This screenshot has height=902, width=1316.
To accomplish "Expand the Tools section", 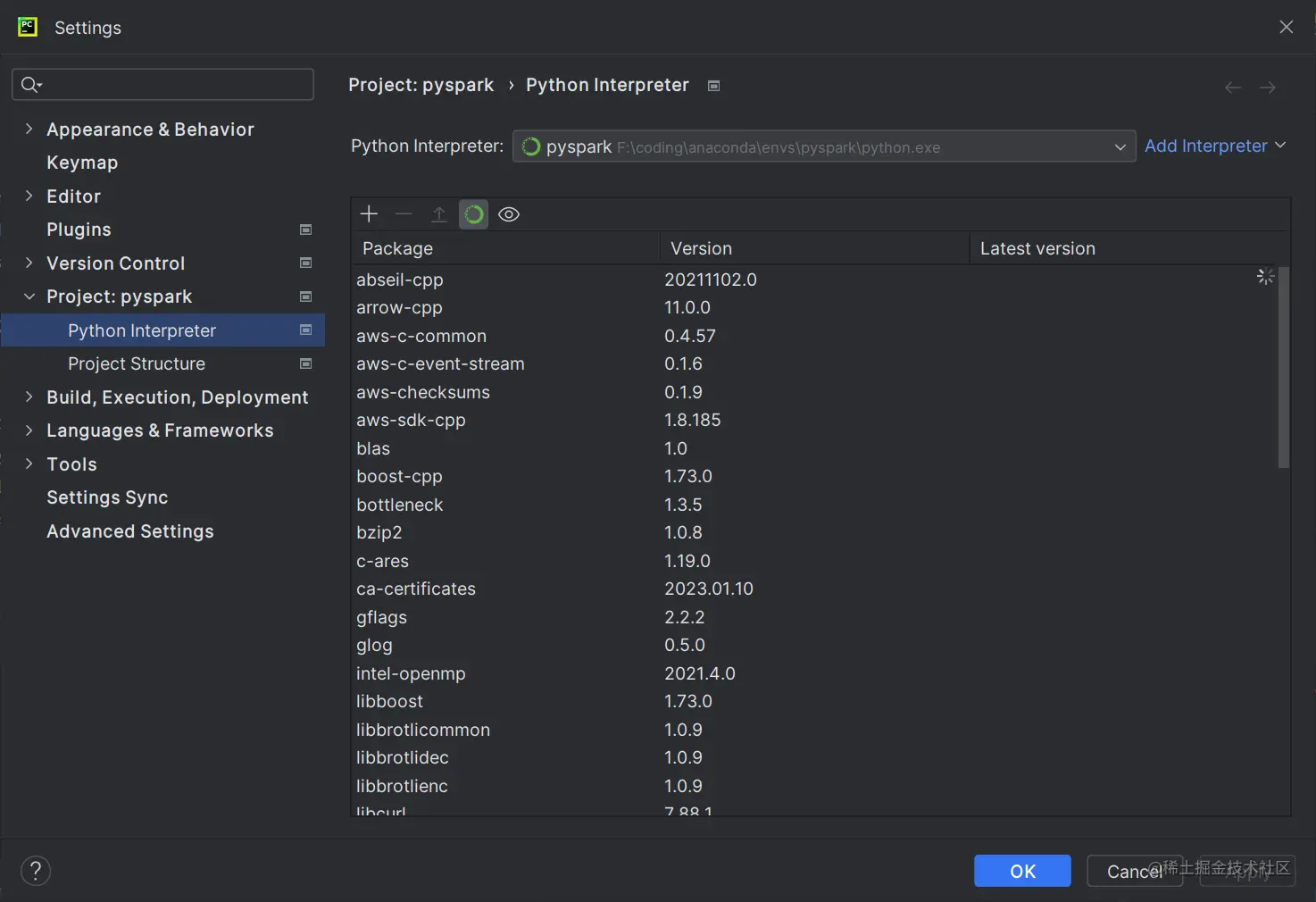I will point(29,464).
